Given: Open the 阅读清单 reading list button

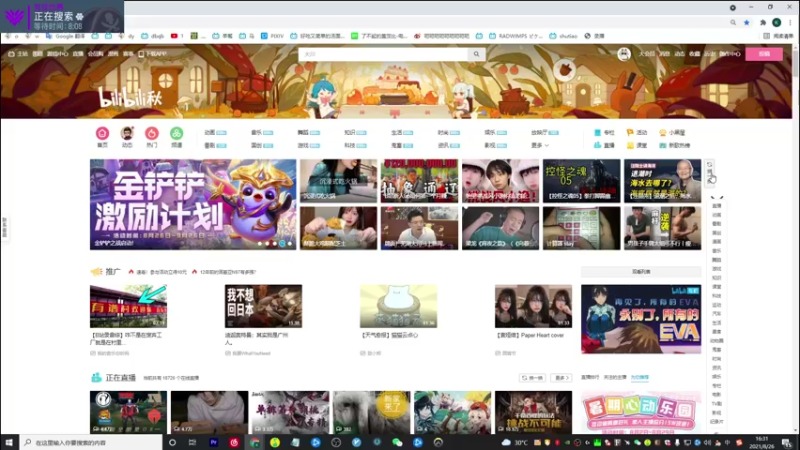Looking at the screenshot, I should (779, 36).
